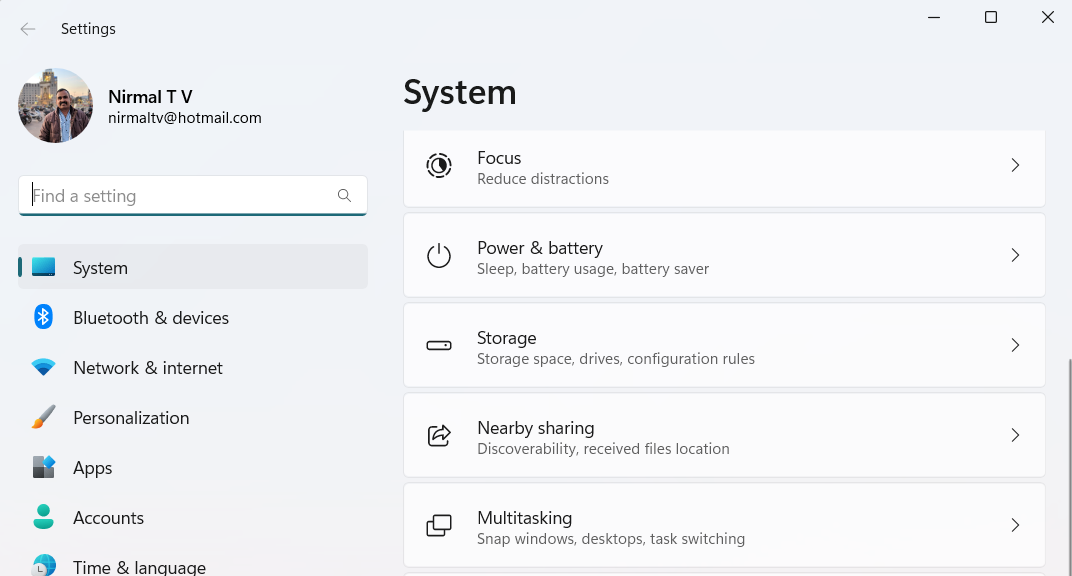
Task: Click the Bluetooth icon in sidebar
Action: (x=43, y=317)
